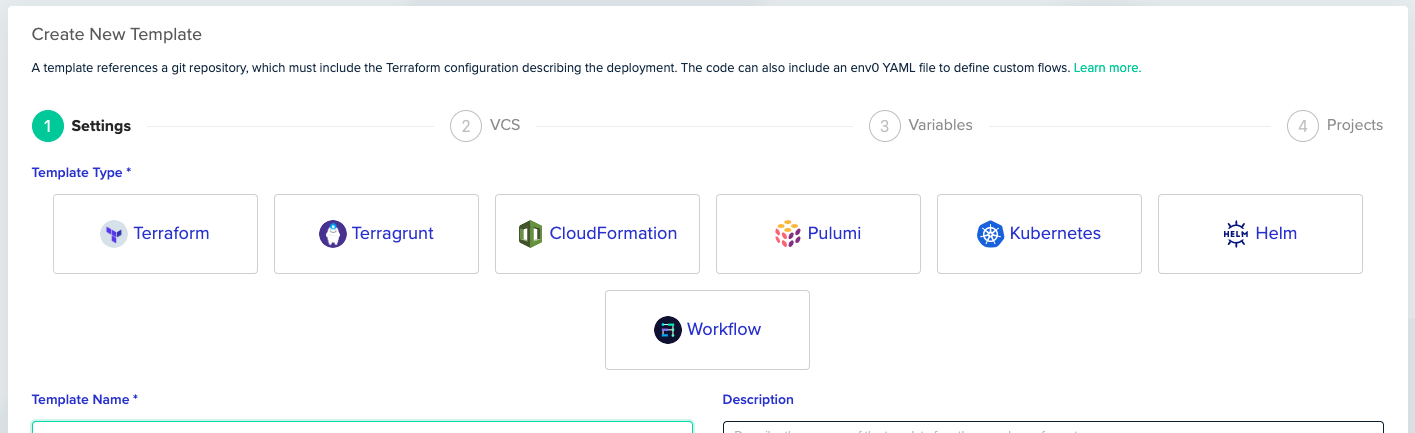Click the Workflow logo icon
The width and height of the screenshot is (1415, 433).
pos(667,330)
